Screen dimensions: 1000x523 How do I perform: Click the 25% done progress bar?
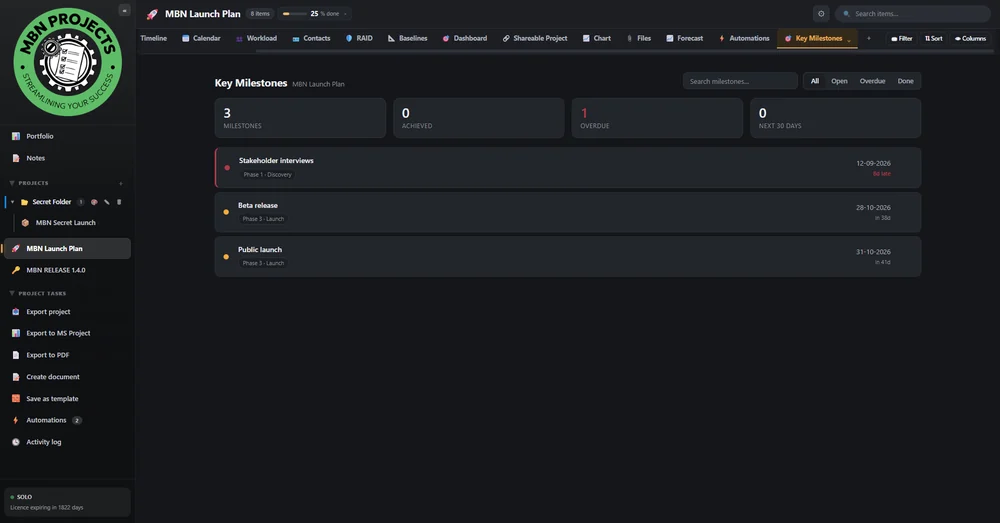tap(294, 13)
